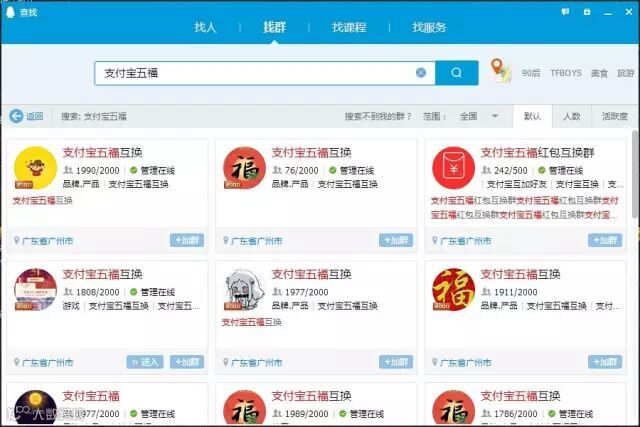The height and width of the screenshot is (427, 640).
Task: Clear the search text with the X icon
Action: coord(421,73)
